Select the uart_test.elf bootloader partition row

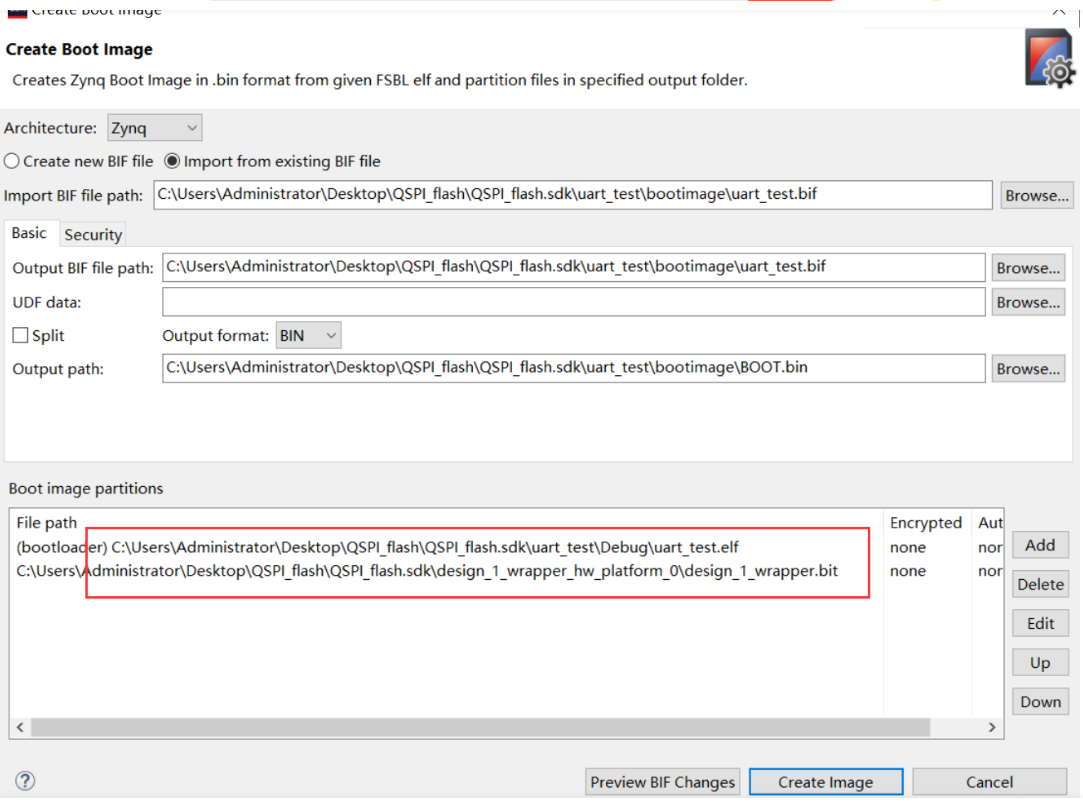[x=400, y=547]
